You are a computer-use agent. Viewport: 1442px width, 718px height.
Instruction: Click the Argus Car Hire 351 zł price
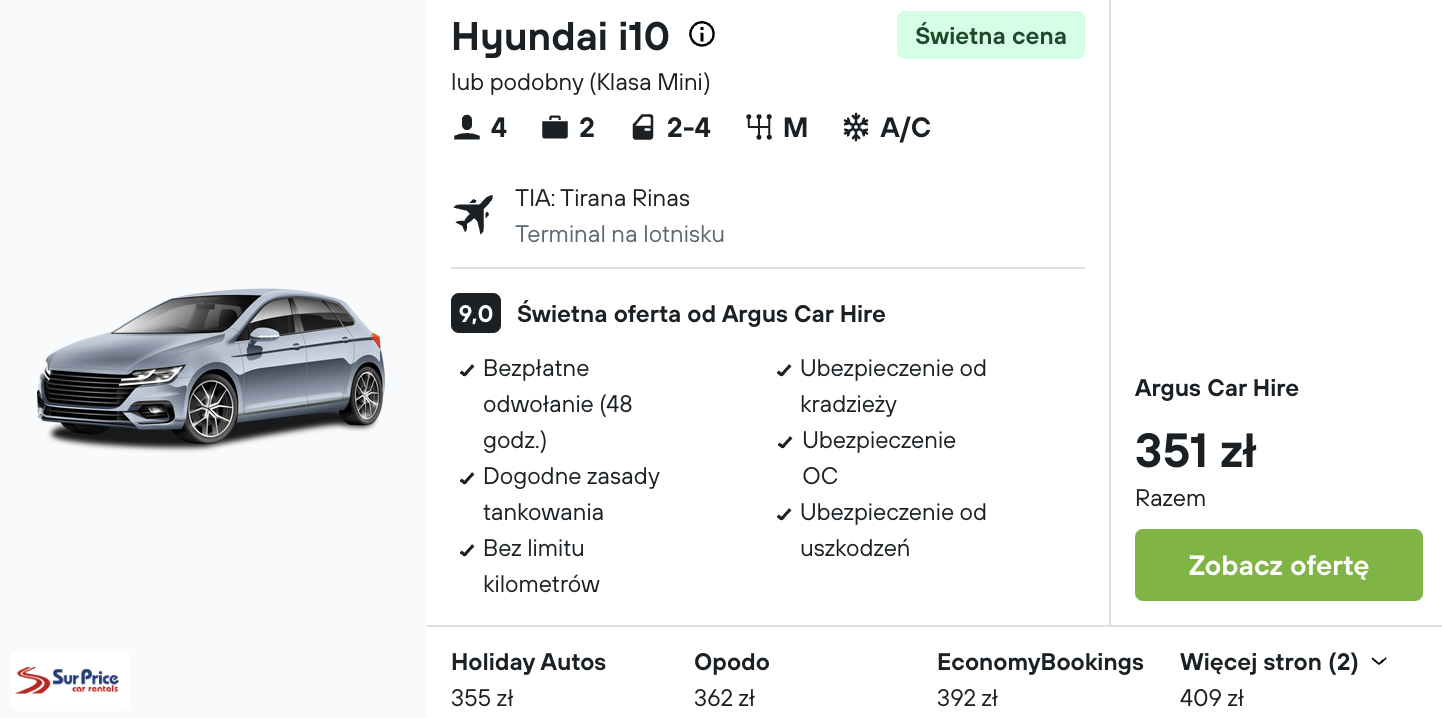tap(1195, 451)
